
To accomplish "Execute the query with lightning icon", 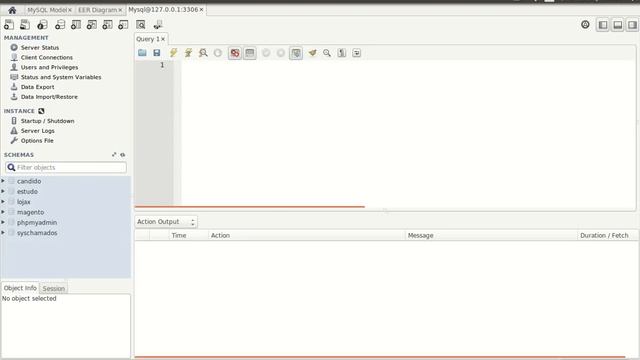I will tap(173, 53).
